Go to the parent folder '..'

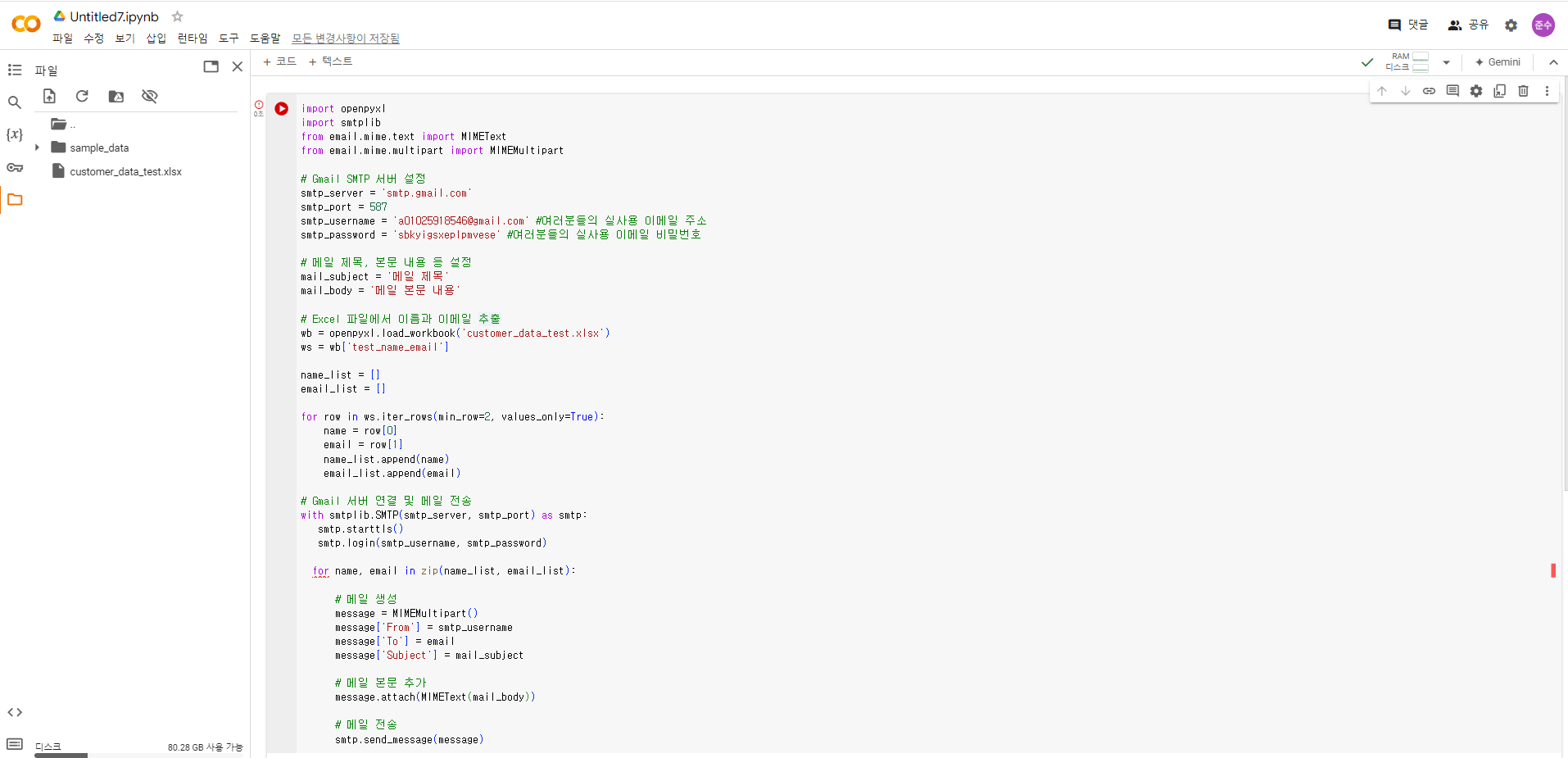click(63, 125)
